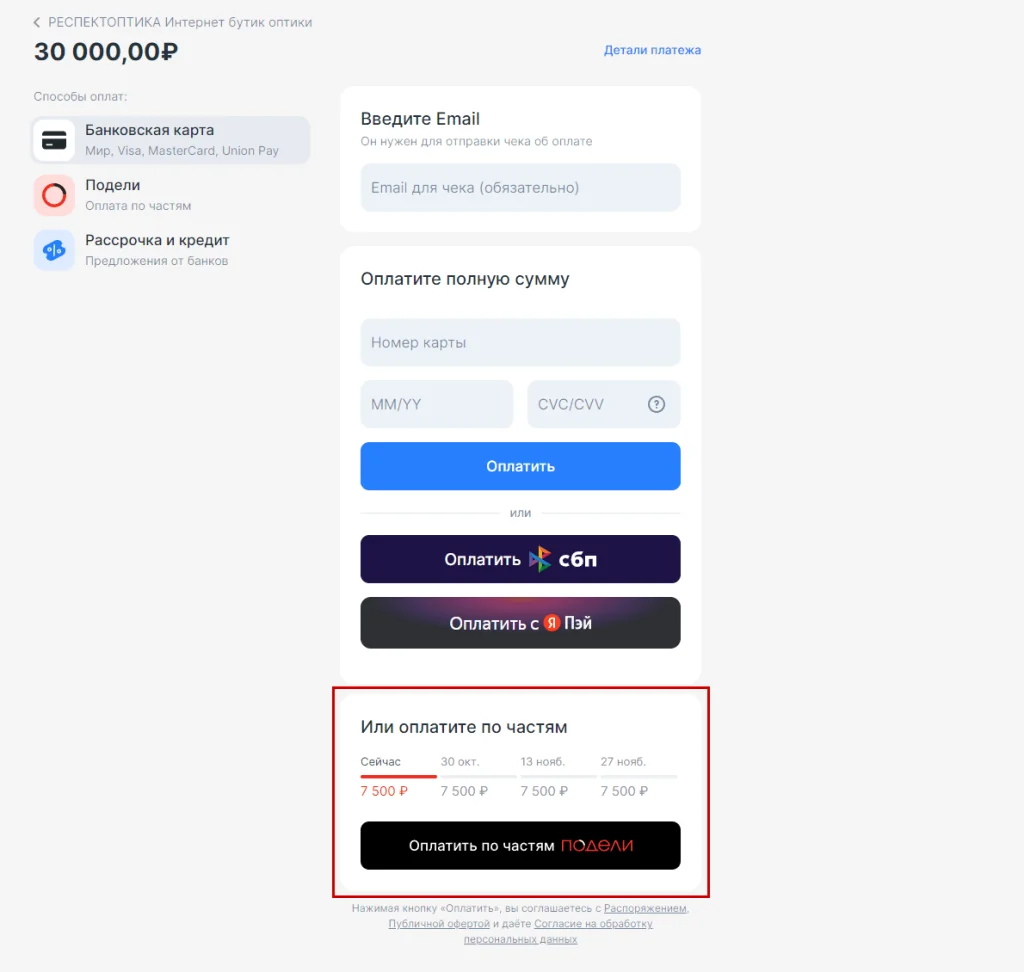1024x972 pixels.
Task: Select Банковская карта payment method
Action: pos(171,140)
